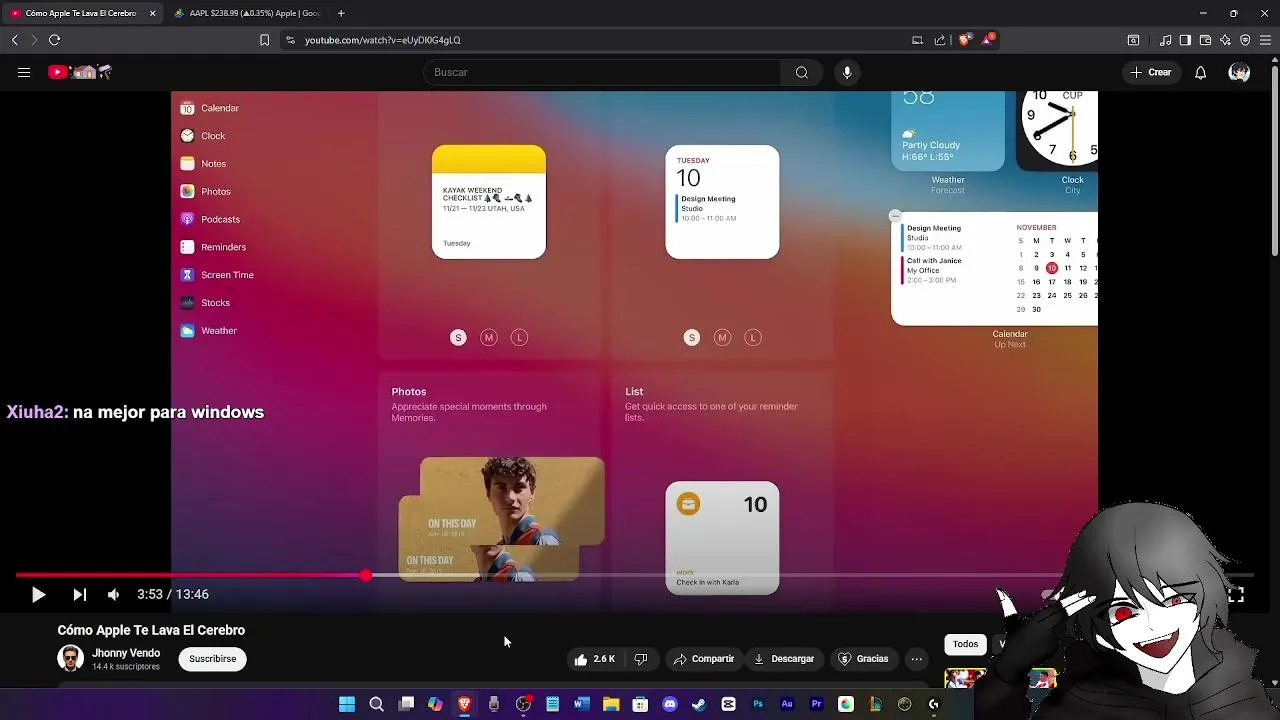
Task: Click the Gracias button
Action: (863, 659)
